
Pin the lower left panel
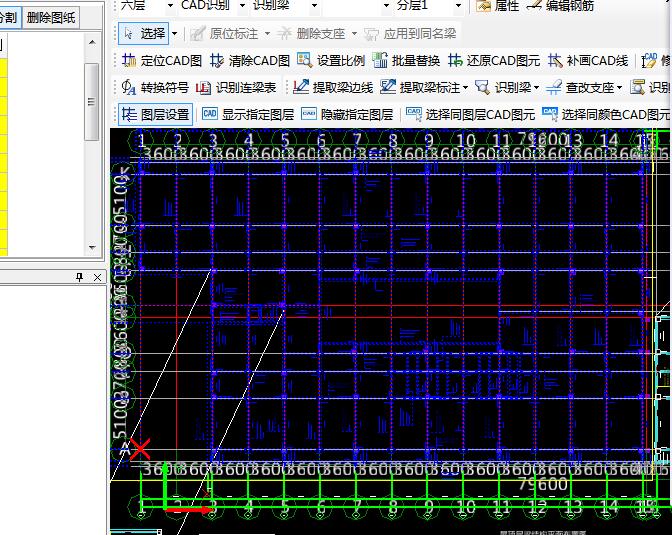[x=79, y=277]
